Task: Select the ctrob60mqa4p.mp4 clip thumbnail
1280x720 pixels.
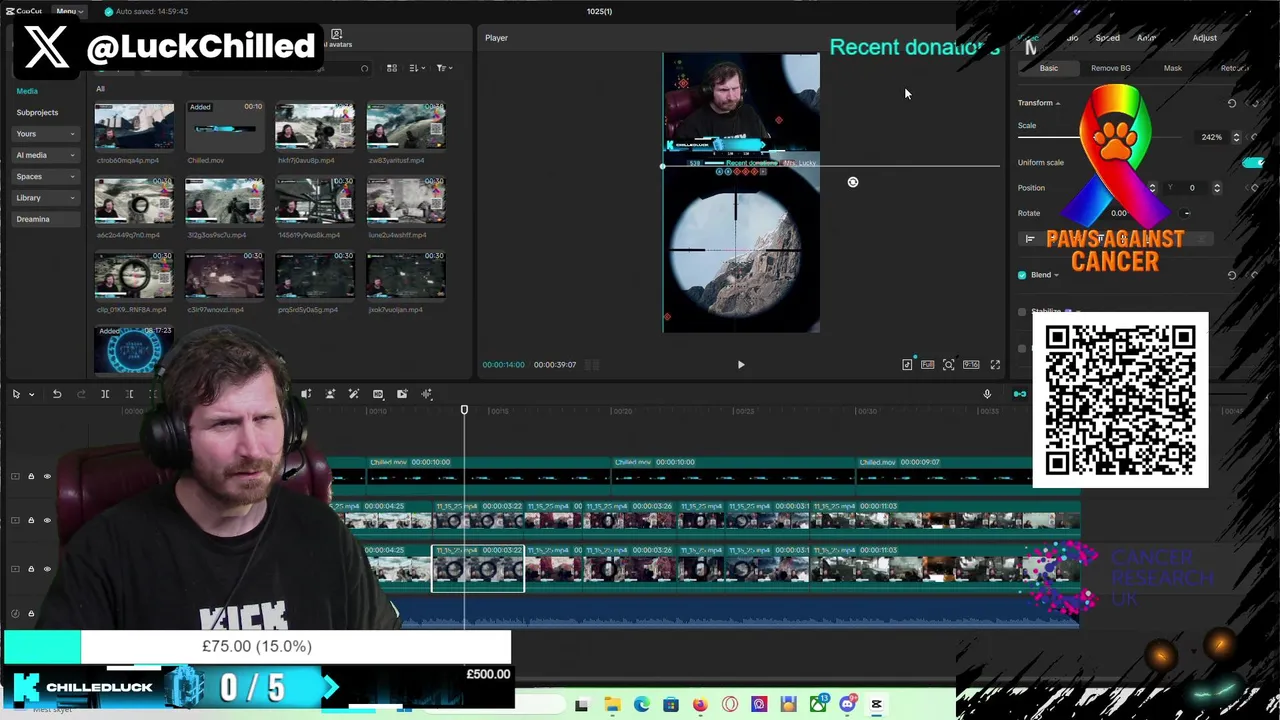Action: coord(134,127)
